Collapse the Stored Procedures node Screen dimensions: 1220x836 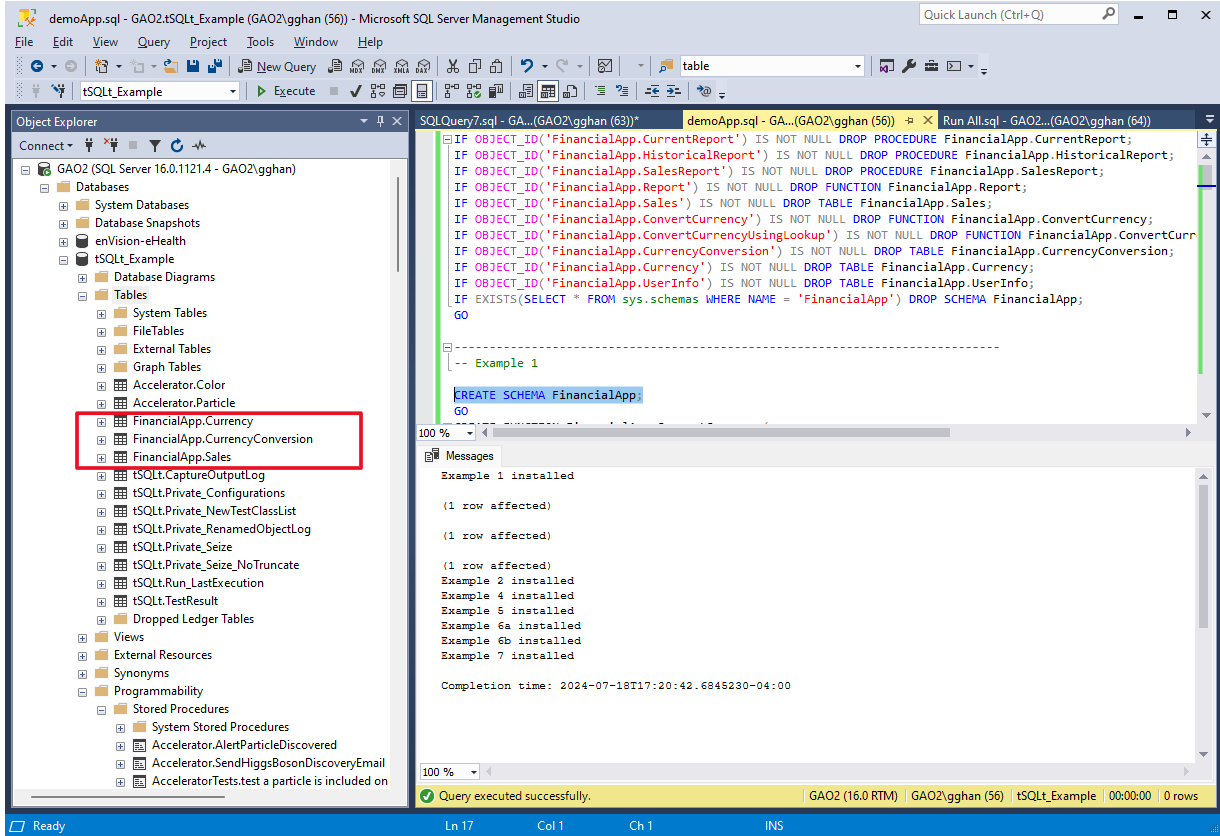(x=100, y=708)
